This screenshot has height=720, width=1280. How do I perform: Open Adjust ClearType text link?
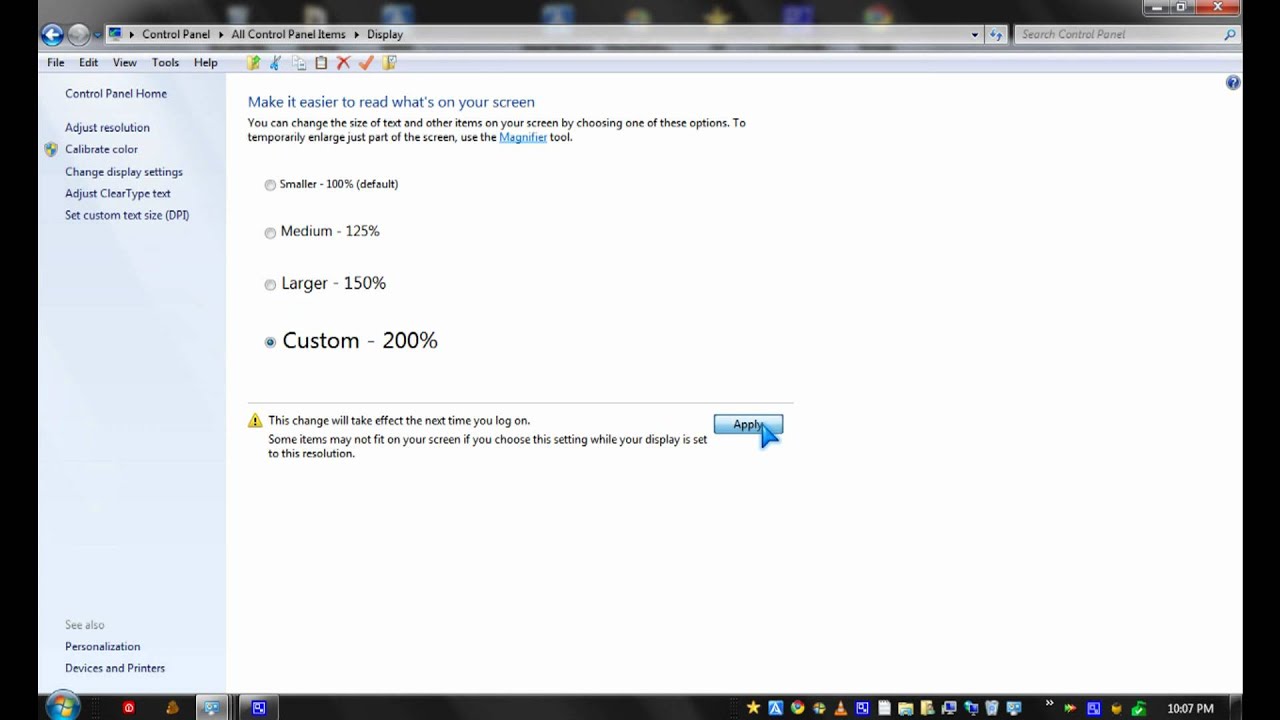pyautogui.click(x=118, y=193)
